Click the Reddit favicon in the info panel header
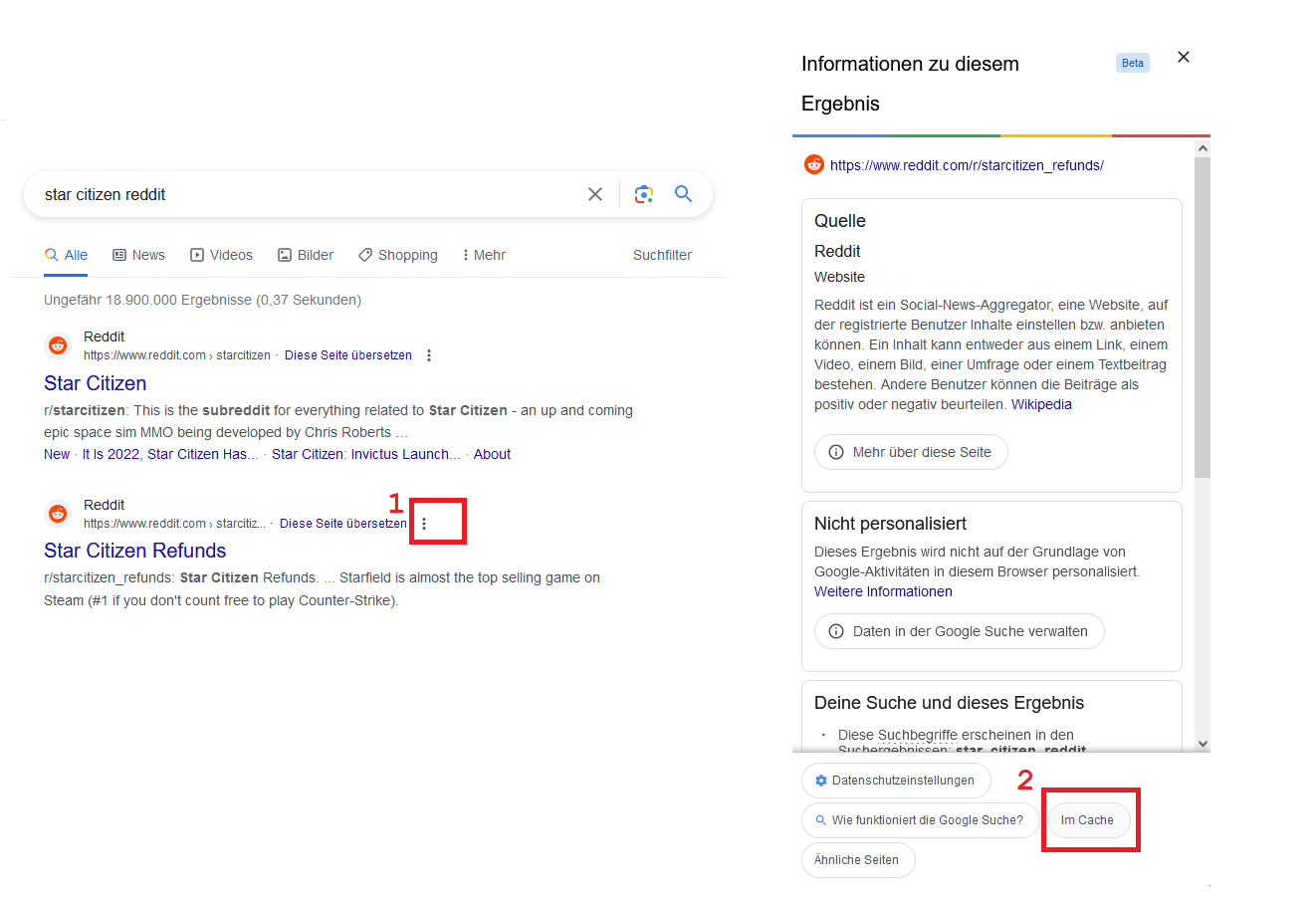This screenshot has width=1316, height=903. 813,164
